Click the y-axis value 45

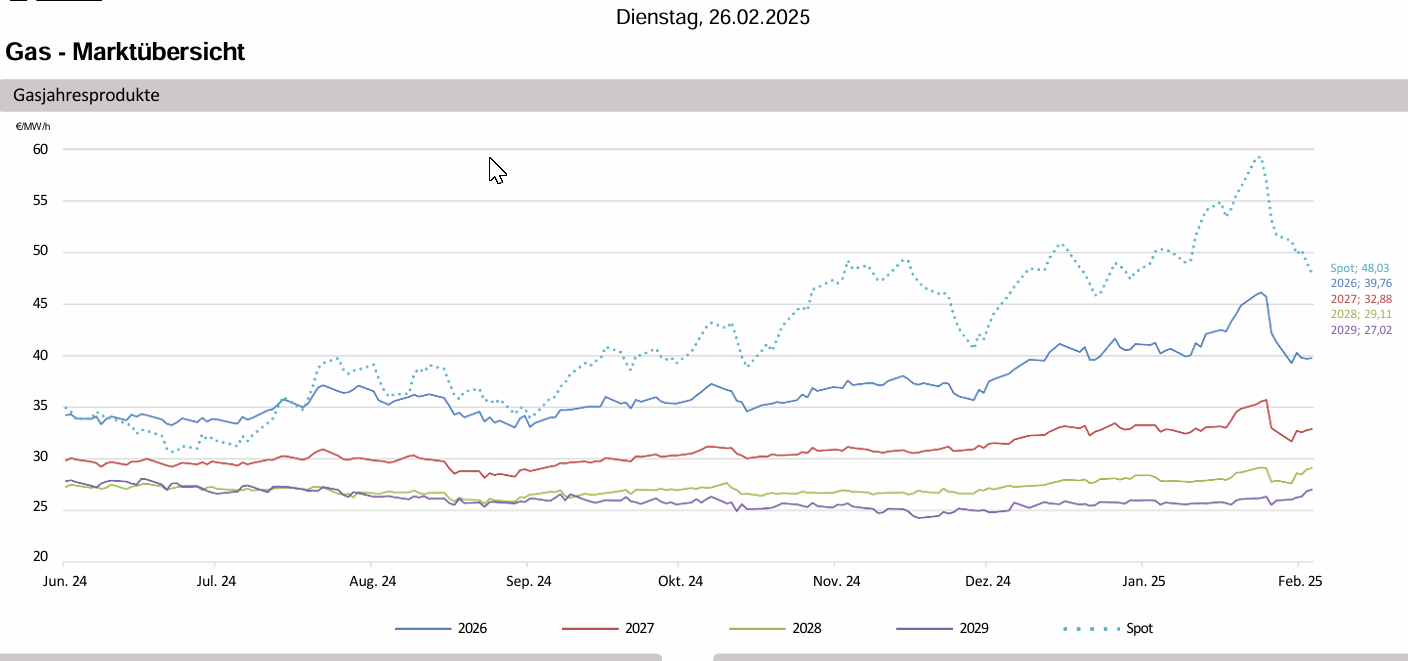click(x=41, y=304)
